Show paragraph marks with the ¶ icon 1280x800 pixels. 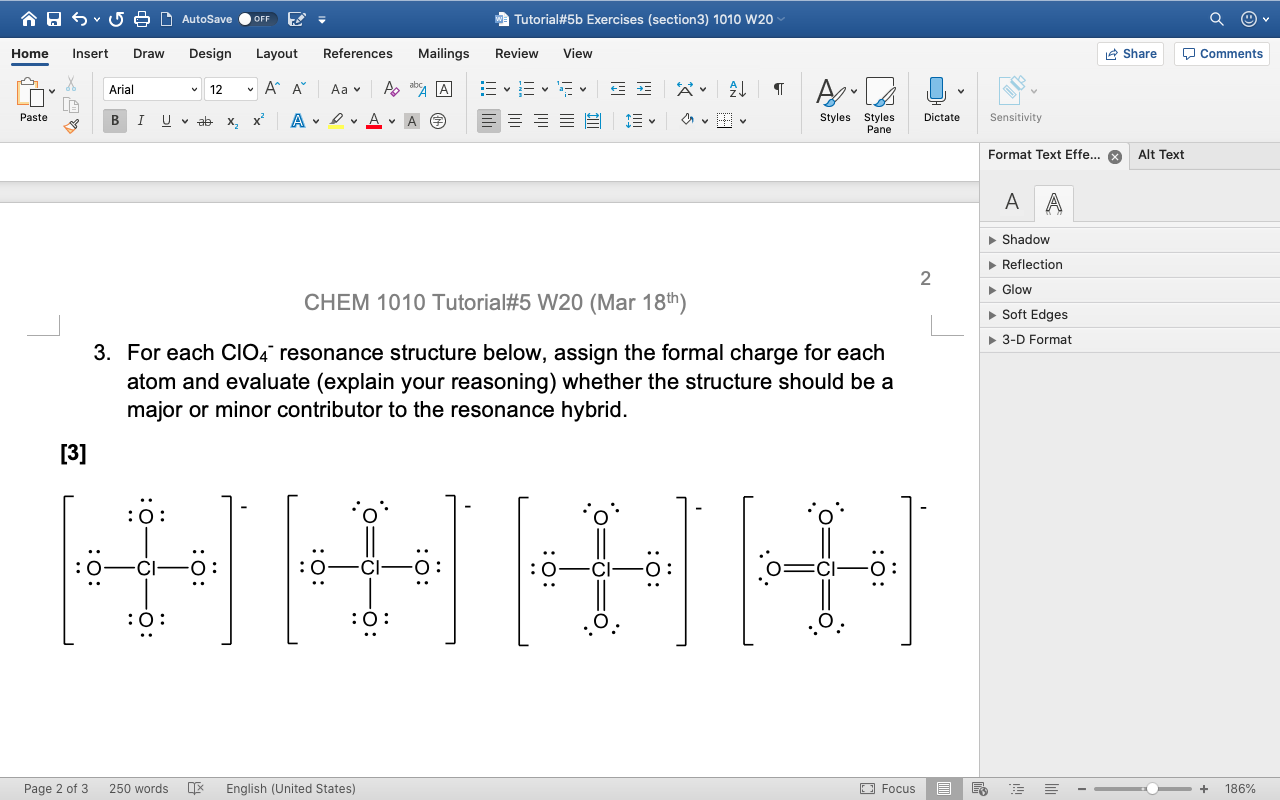777,89
